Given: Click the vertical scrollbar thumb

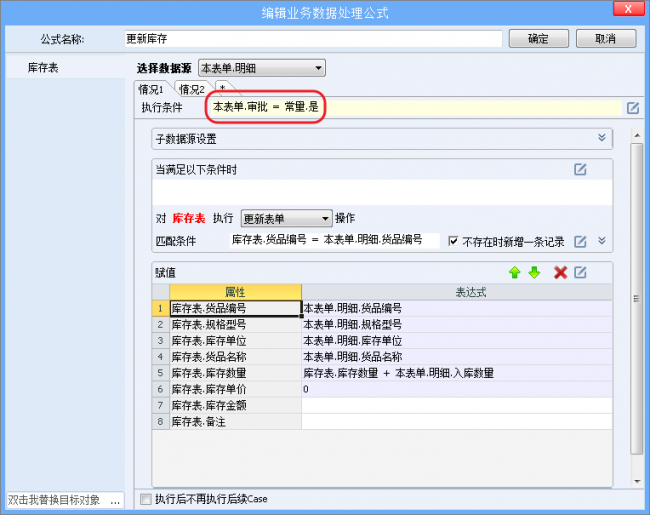Looking at the screenshot, I should (637, 299).
